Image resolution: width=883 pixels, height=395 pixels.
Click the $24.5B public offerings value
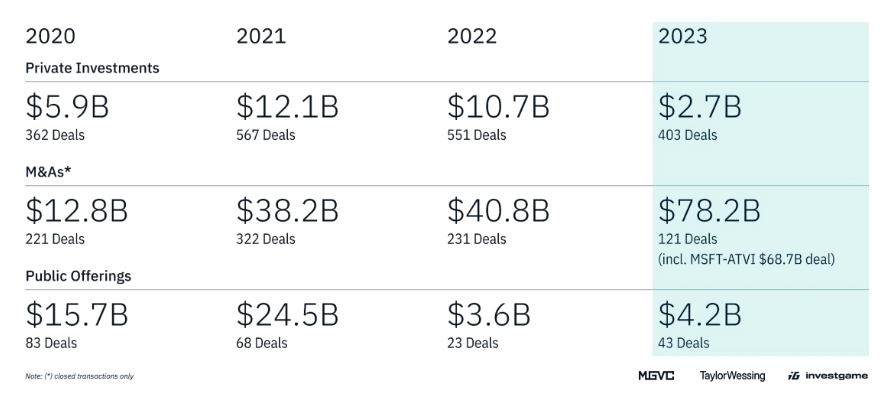coord(287,314)
